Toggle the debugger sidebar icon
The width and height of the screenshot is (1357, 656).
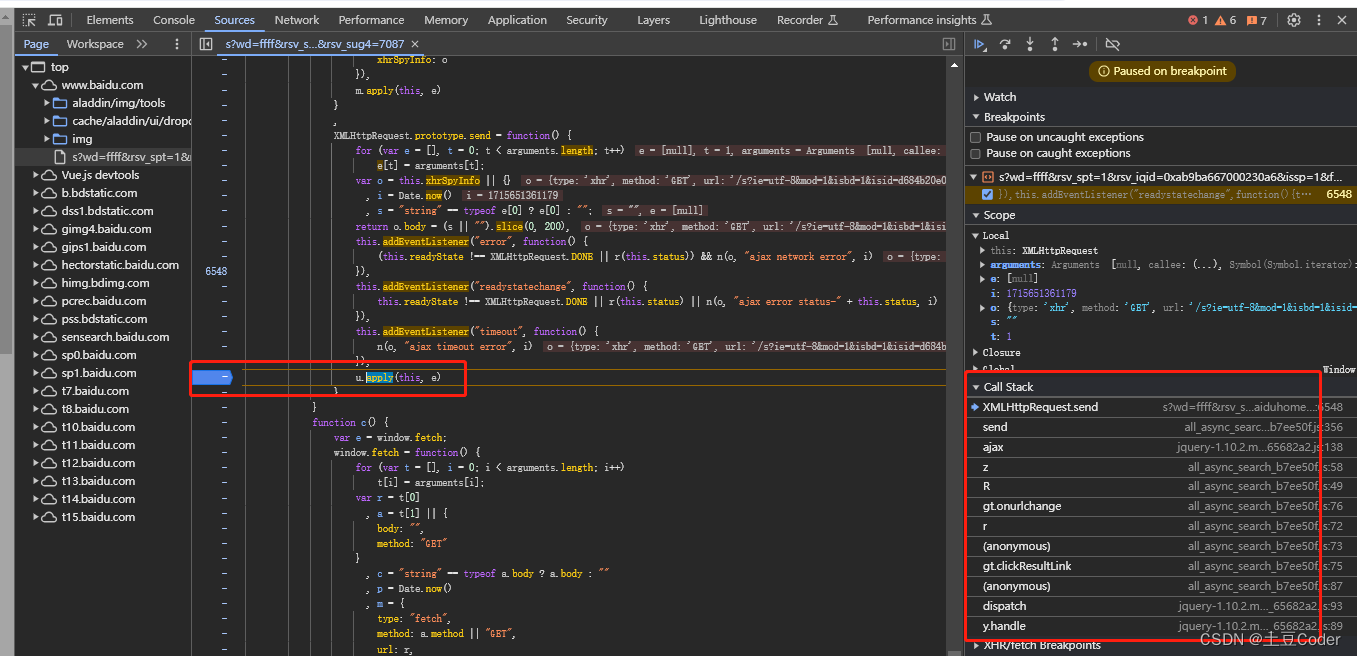(x=949, y=44)
